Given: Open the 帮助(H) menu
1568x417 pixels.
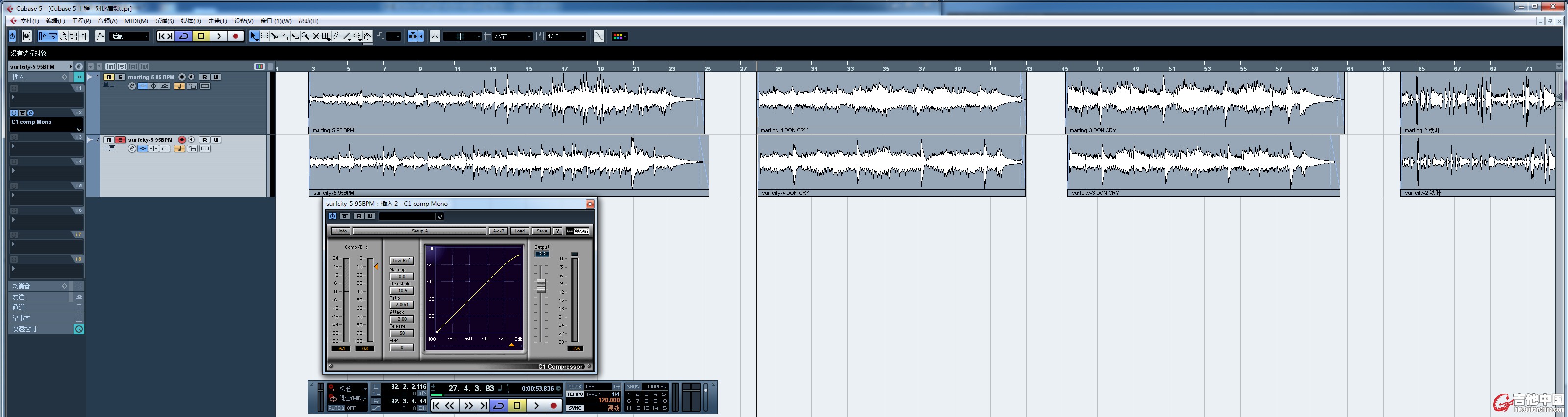Looking at the screenshot, I should pos(309,21).
